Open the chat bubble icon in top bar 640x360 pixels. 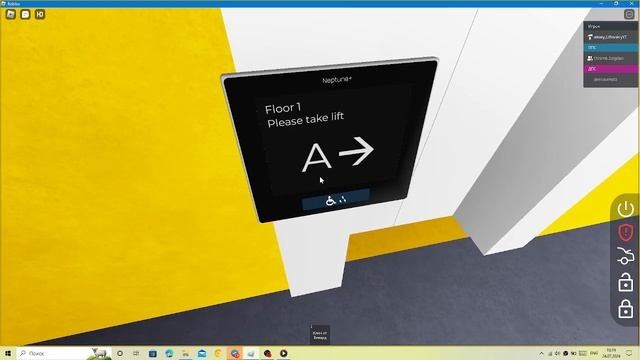point(25,15)
